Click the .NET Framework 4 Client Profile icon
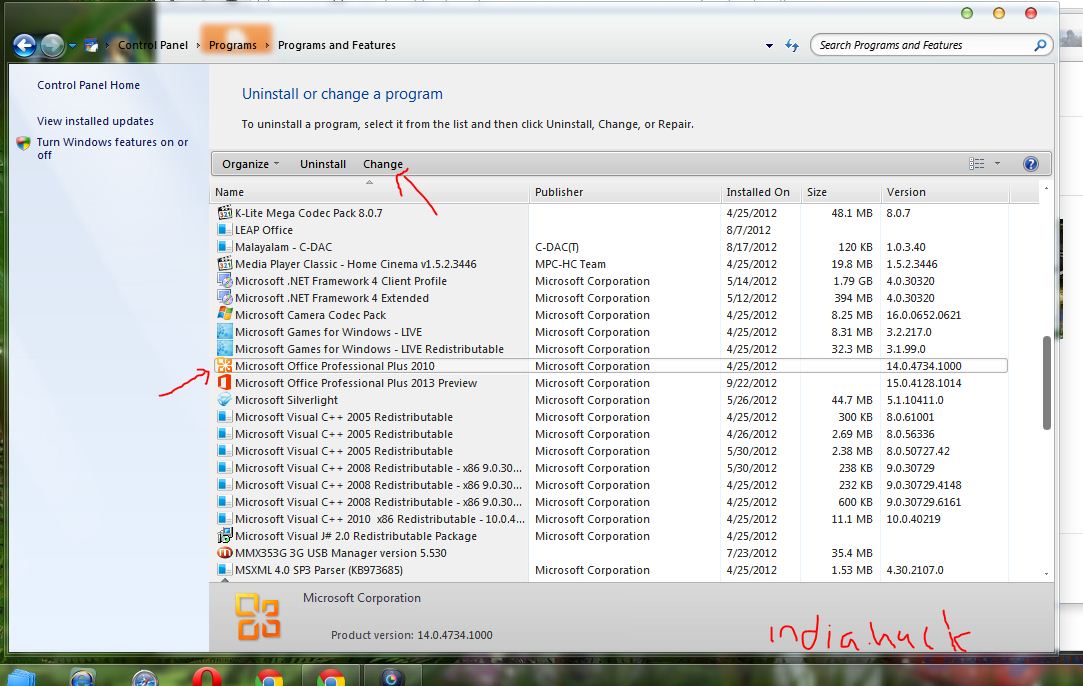This screenshot has width=1083, height=686. (224, 280)
